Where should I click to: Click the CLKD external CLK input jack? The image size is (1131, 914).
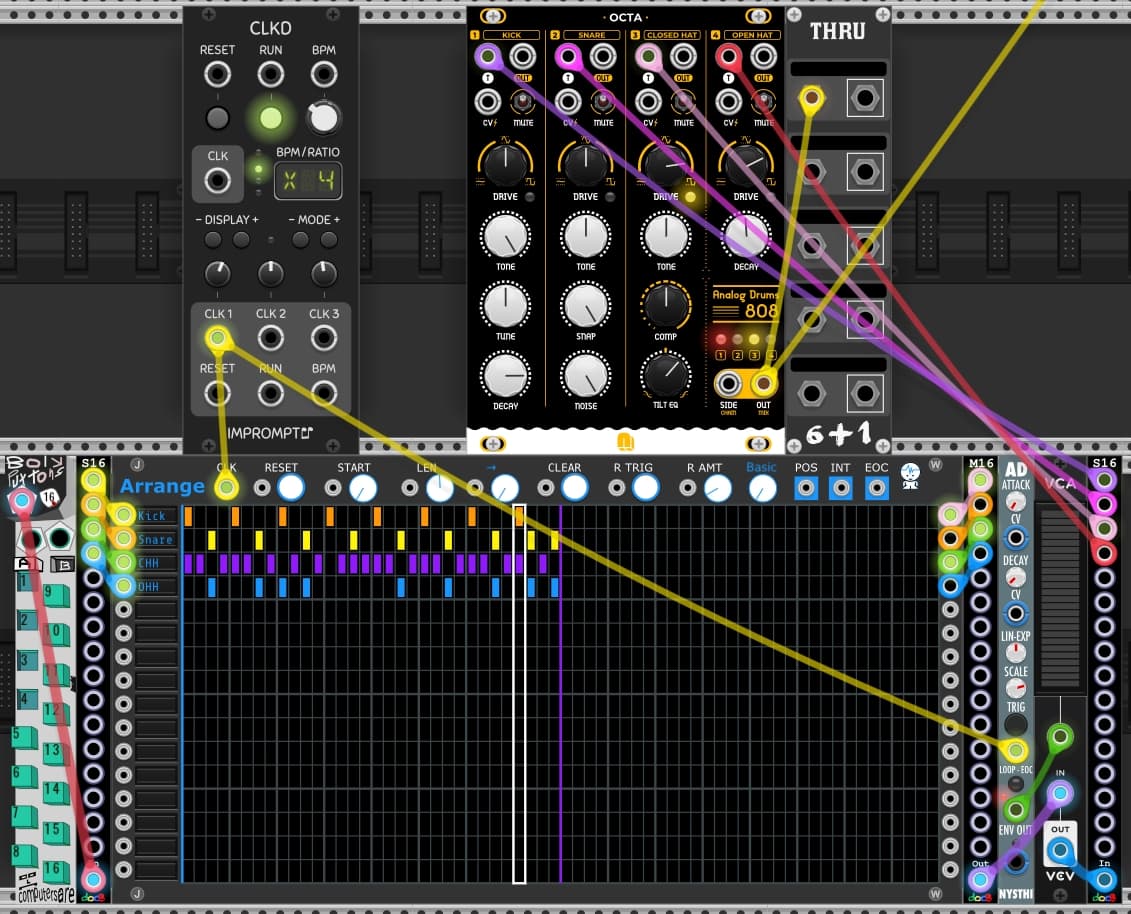pos(217,180)
